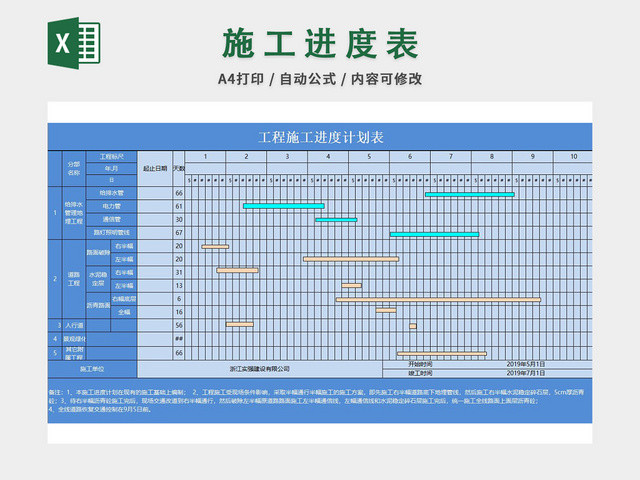Click the 水泥稳定层 sub-group cell
The height and width of the screenshot is (480, 640).
tap(98, 279)
